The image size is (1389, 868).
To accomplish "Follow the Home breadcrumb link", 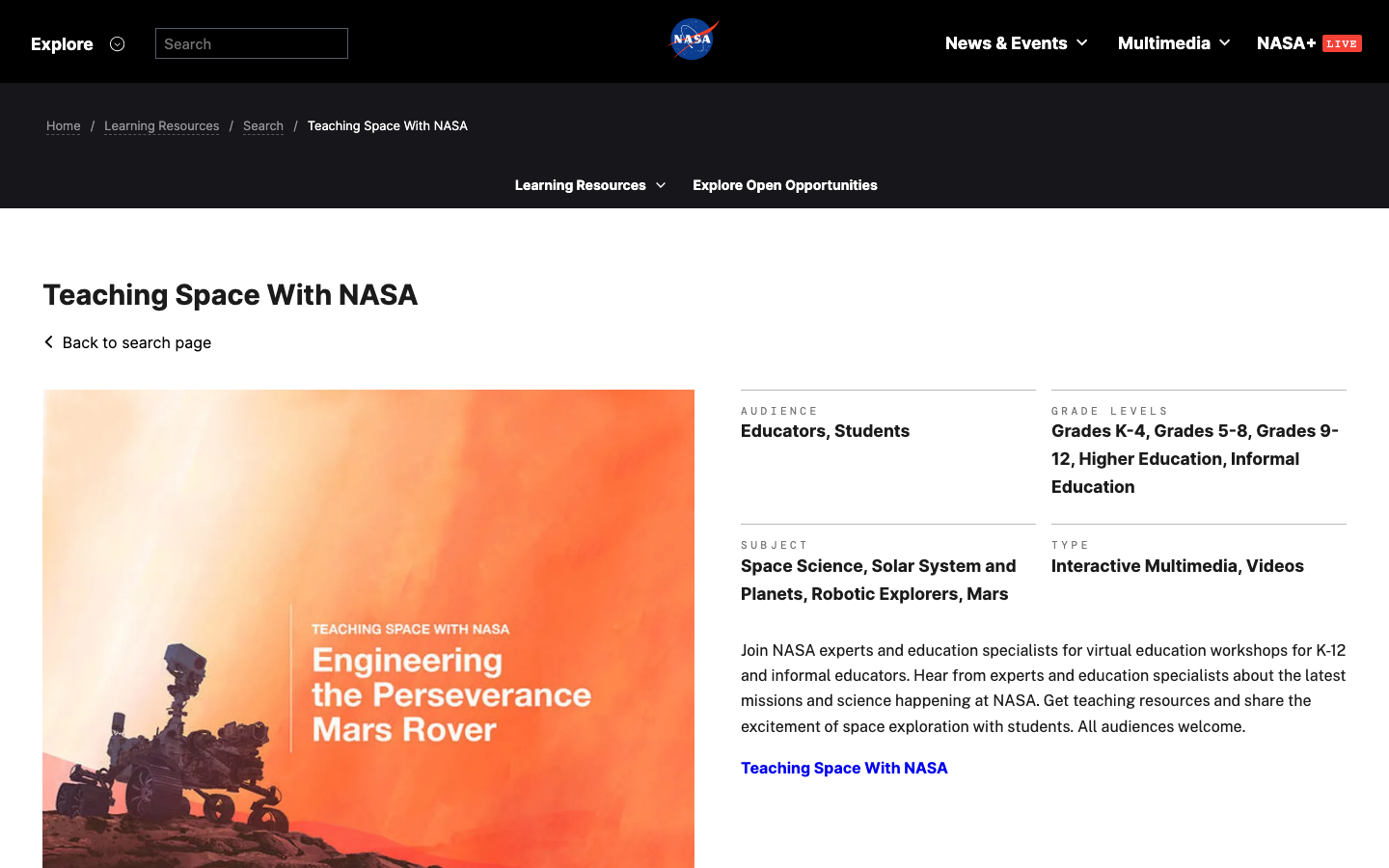I will [64, 126].
